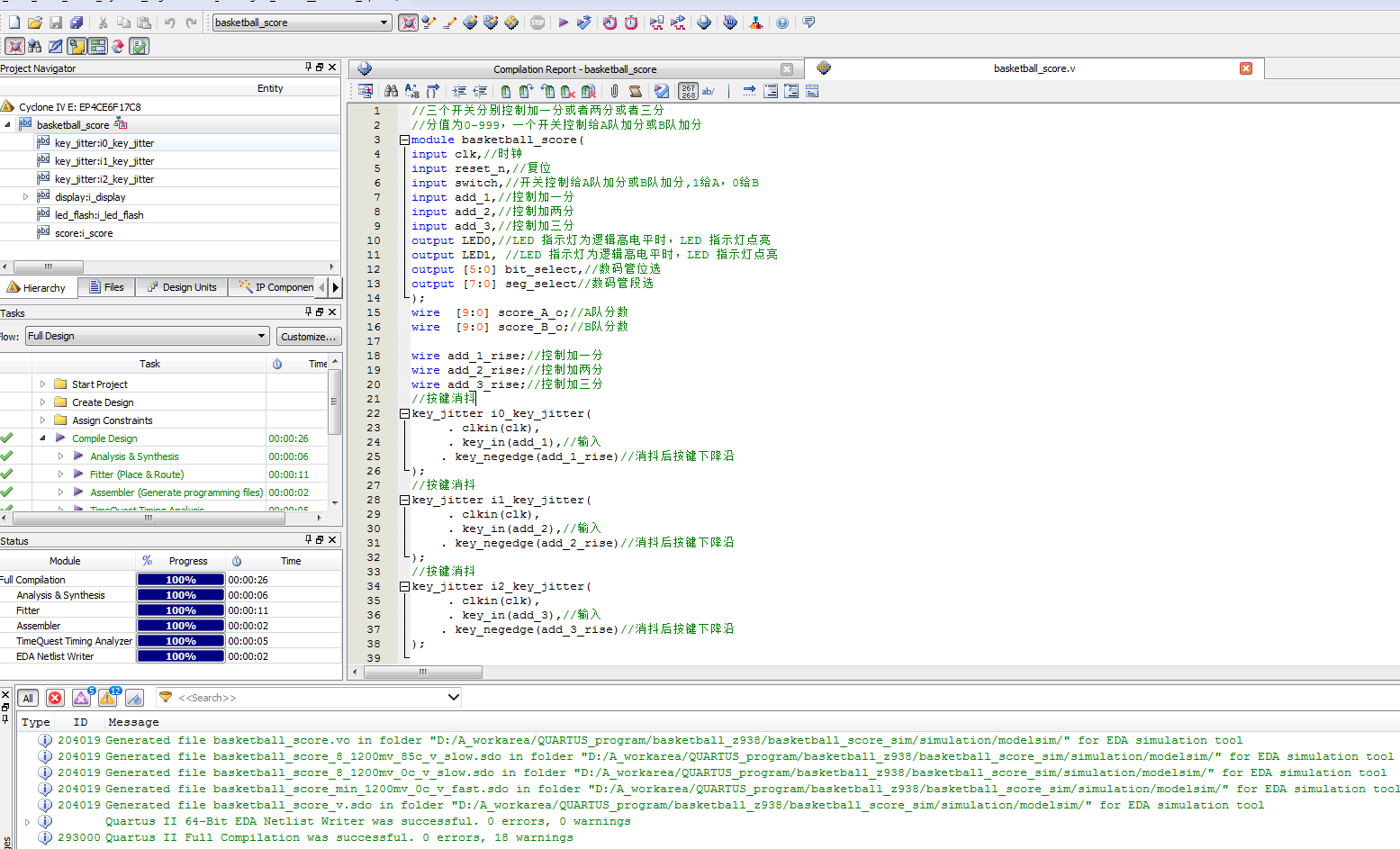Insert template using the scroll icon
The width and height of the screenshot is (1400, 849).
tap(636, 91)
